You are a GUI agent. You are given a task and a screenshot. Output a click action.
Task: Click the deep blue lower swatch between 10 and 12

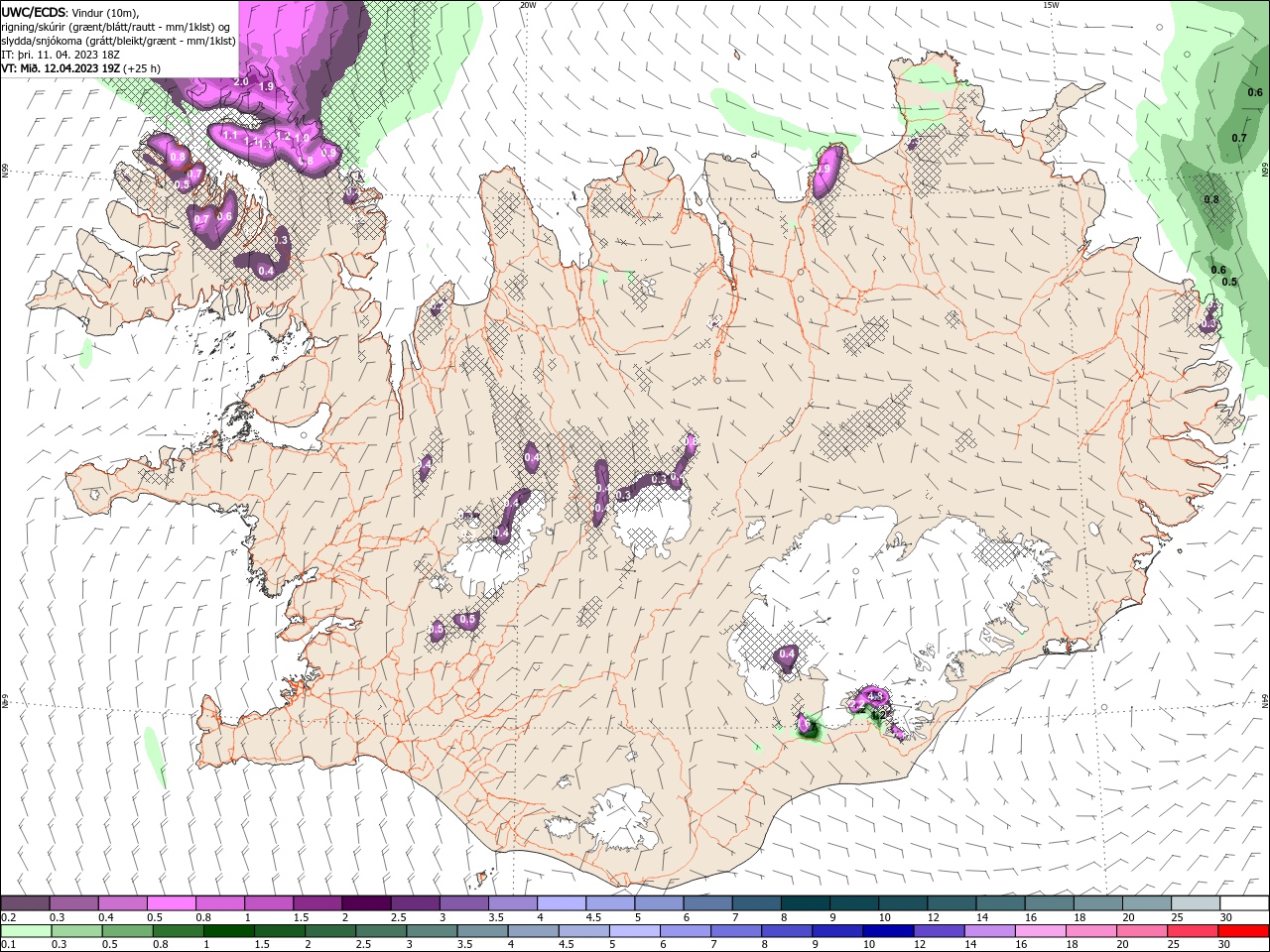pos(887,931)
